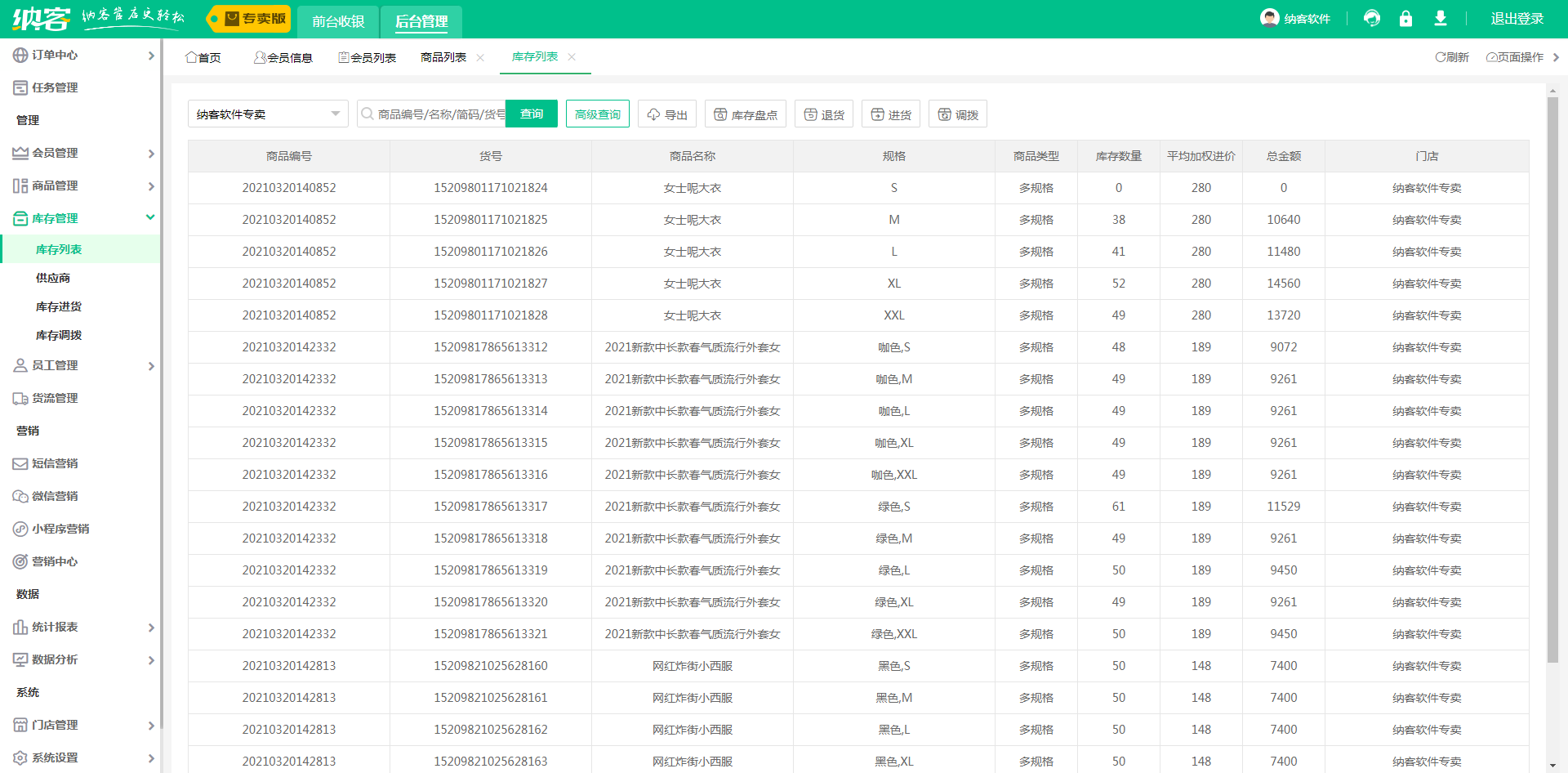This screenshot has width=1568, height=773.
Task: Click the 高级查询 button
Action: pos(598,114)
